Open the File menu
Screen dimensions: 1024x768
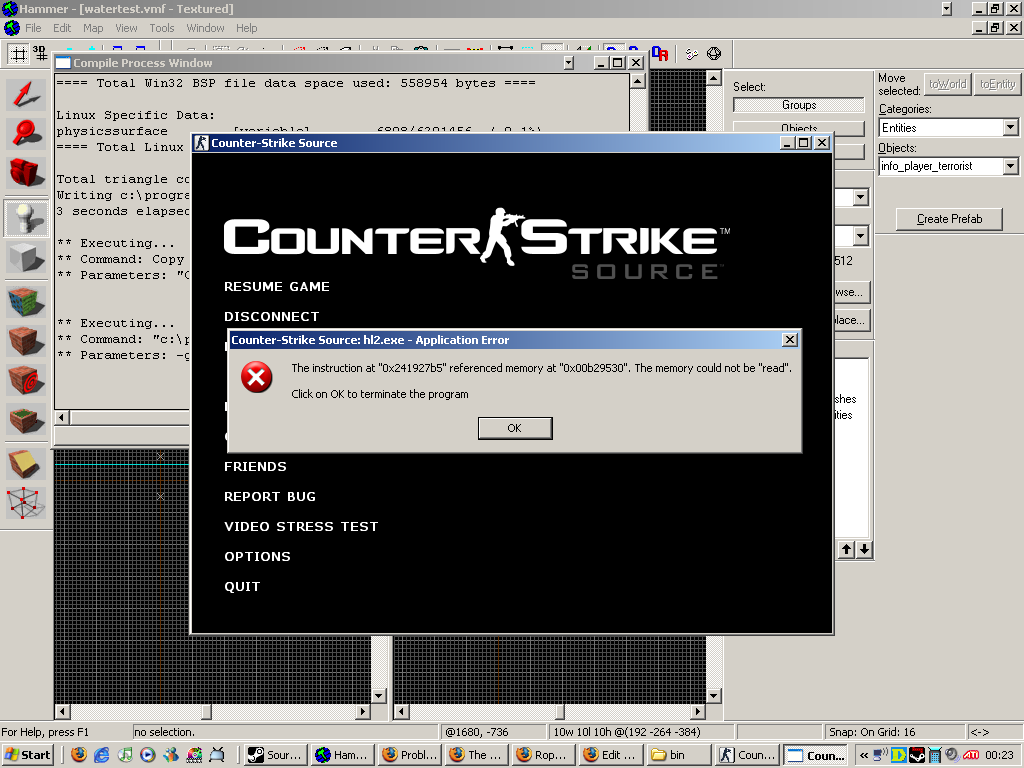coord(33,28)
